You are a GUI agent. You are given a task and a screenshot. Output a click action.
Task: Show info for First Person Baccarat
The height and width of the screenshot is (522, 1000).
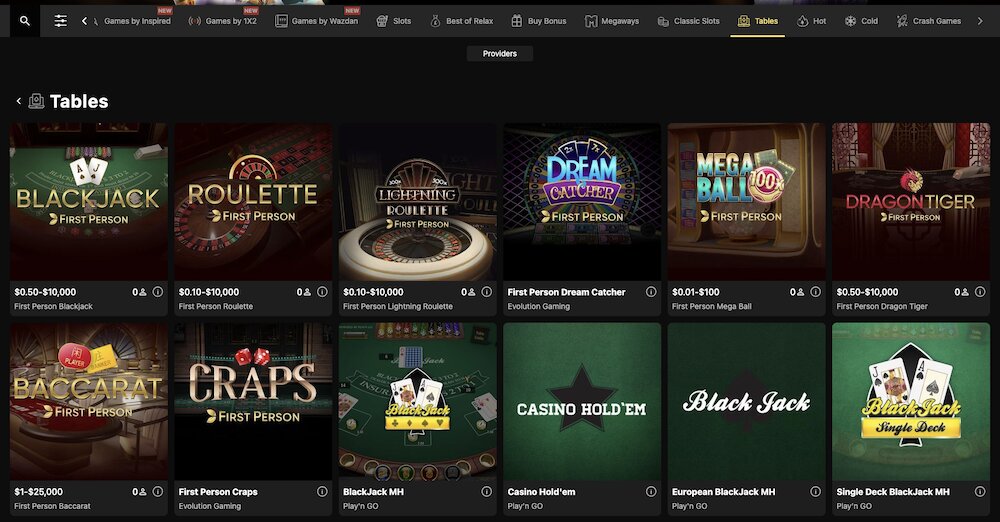[x=158, y=491]
